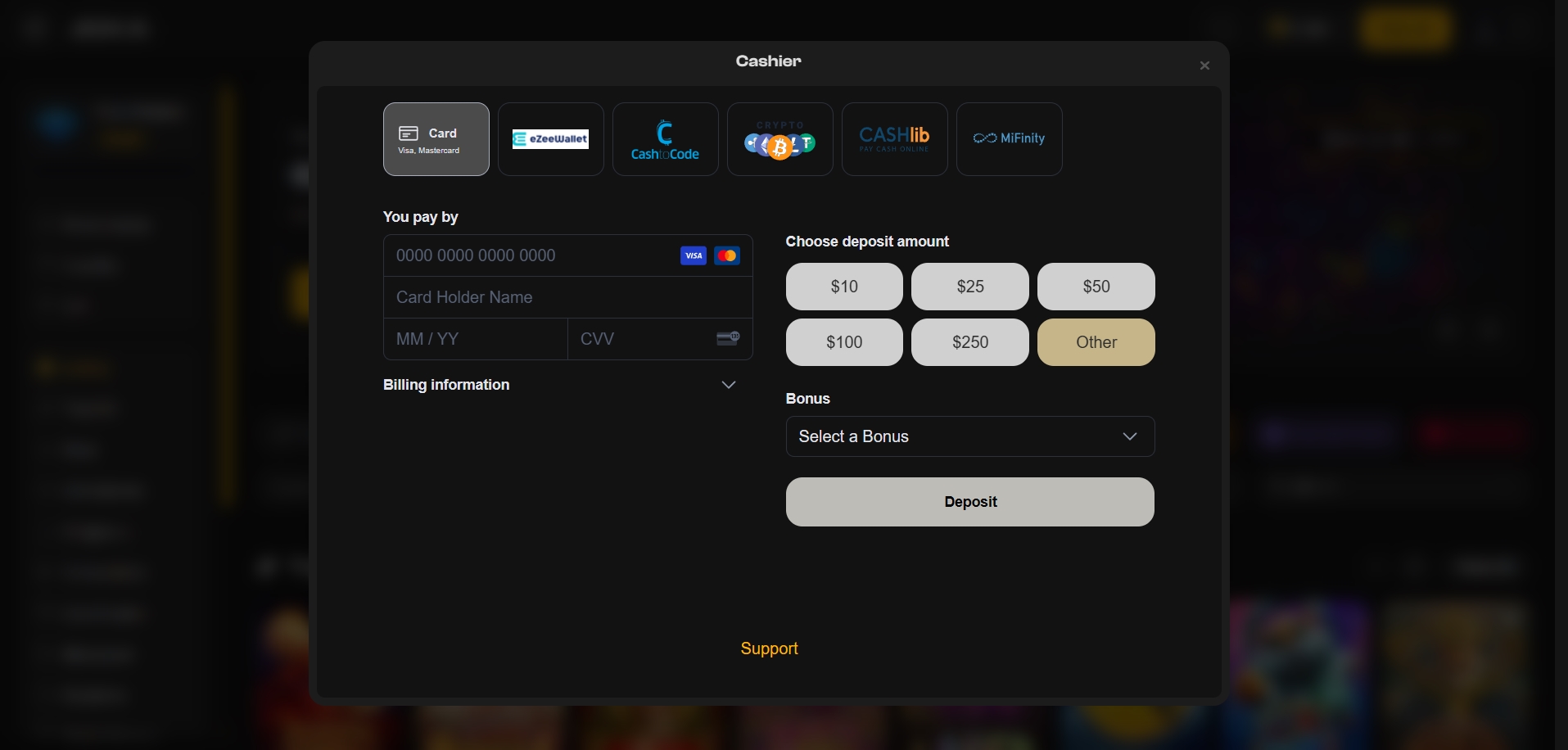Select the $10 deposit amount
1568x750 pixels.
pos(844,287)
